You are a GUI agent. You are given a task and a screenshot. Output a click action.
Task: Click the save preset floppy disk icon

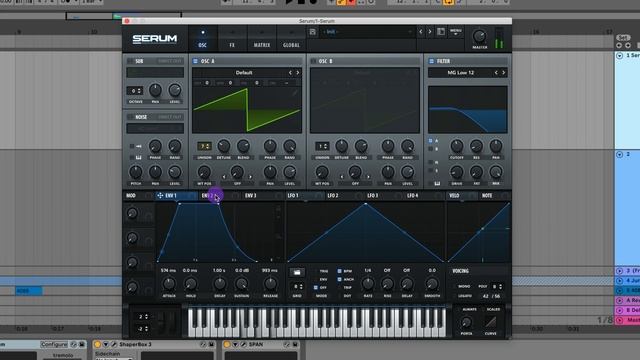pyautogui.click(x=313, y=32)
